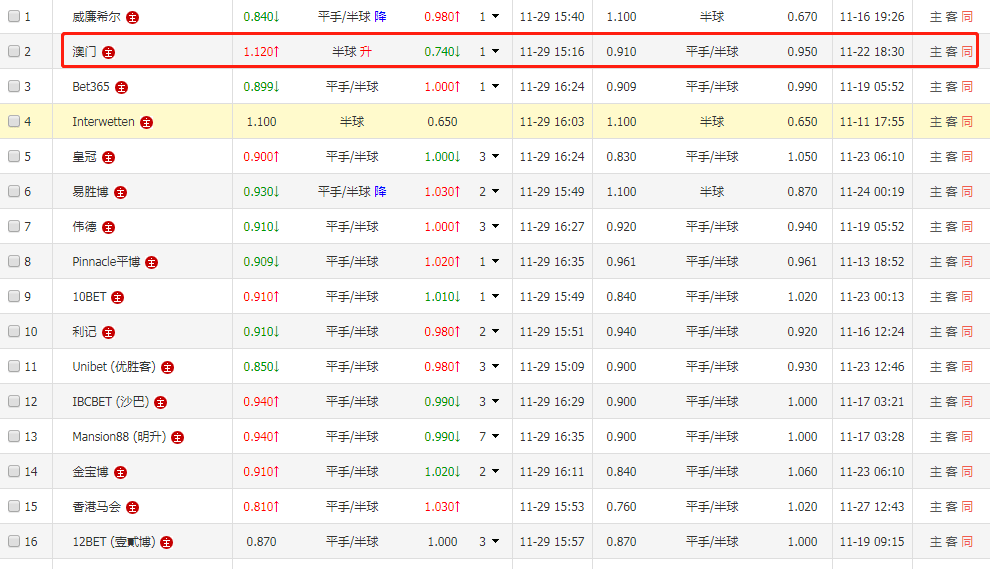Click the orange 同 link in 香港马会 row
This screenshot has height=569, width=990.
click(967, 506)
